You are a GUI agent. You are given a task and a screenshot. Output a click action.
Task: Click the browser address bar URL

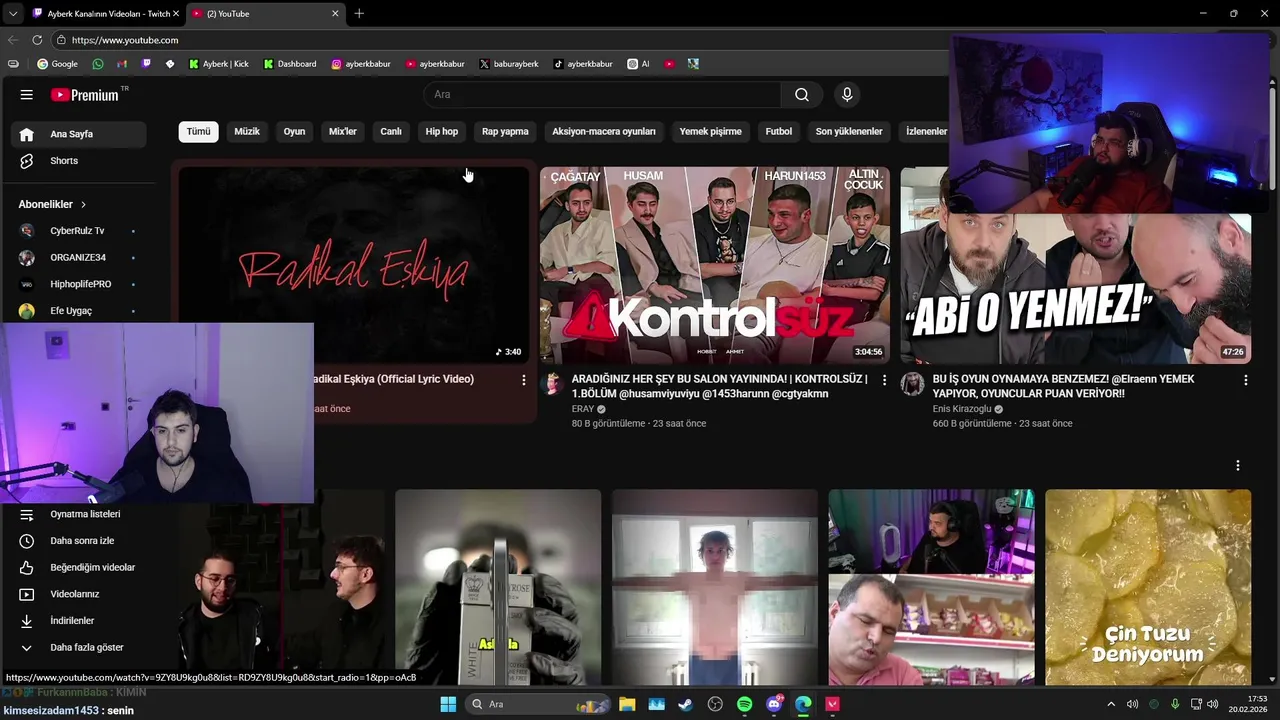(125, 40)
